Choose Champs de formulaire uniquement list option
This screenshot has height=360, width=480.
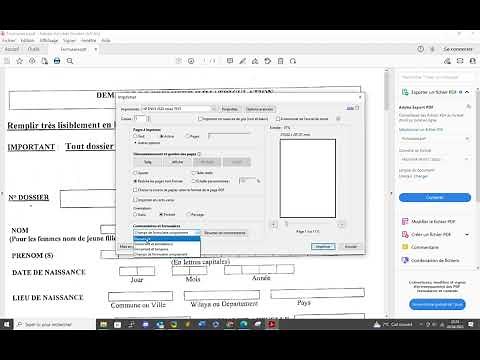pyautogui.click(x=167, y=254)
